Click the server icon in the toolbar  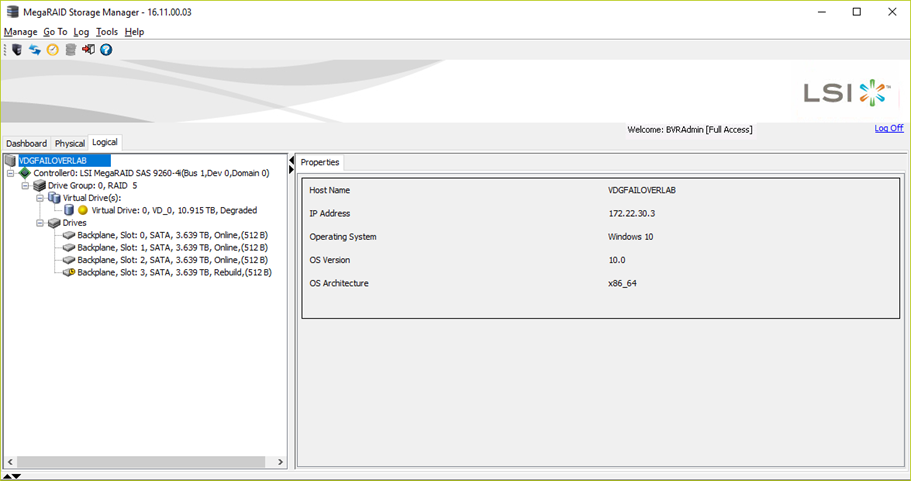tap(16, 49)
